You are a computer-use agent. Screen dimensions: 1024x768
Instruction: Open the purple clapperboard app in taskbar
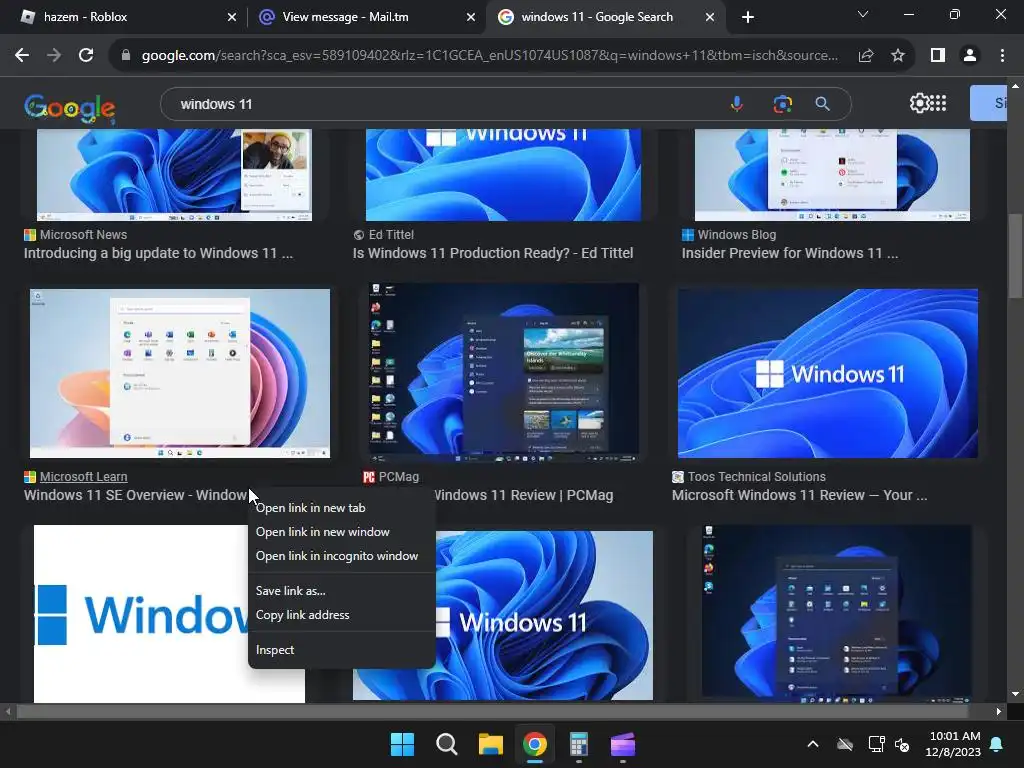pos(623,744)
